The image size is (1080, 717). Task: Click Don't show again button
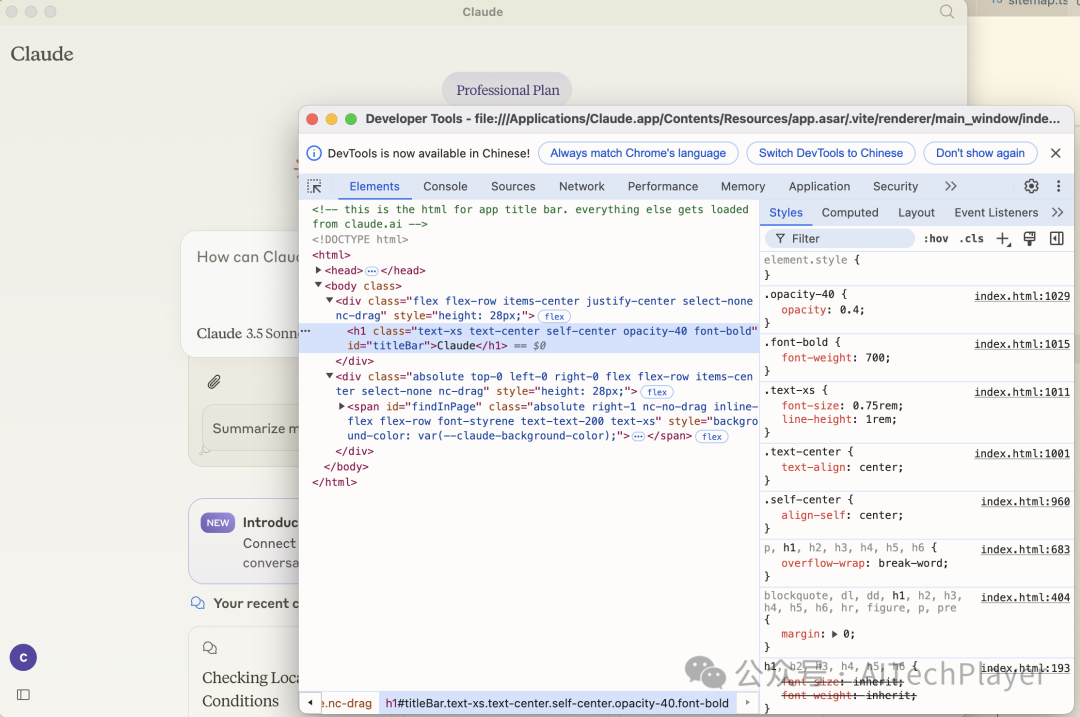980,153
